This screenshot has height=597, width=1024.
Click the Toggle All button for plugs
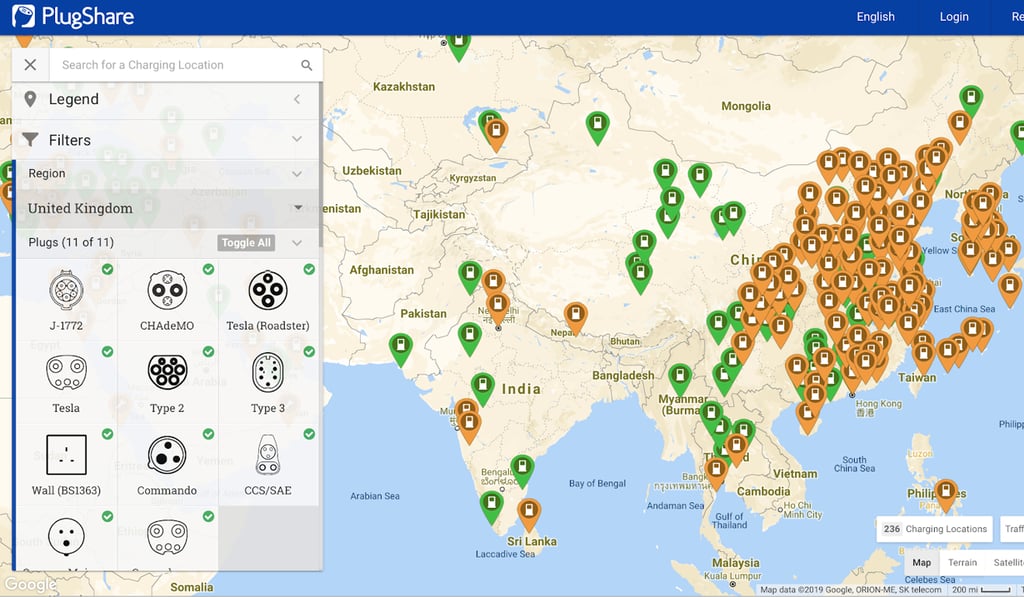(x=247, y=242)
